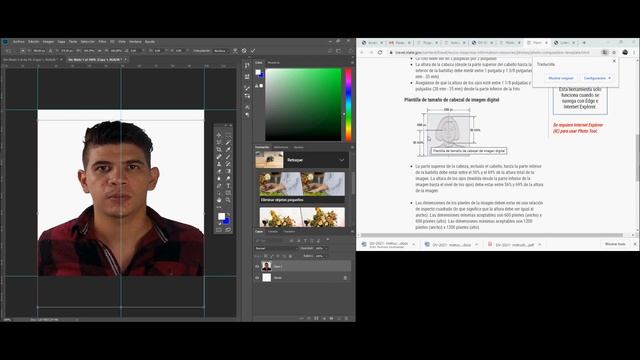Image resolution: width=640 pixels, height=360 pixels.
Task: Click the Capa 1 layer thumbnail
Action: click(267, 267)
